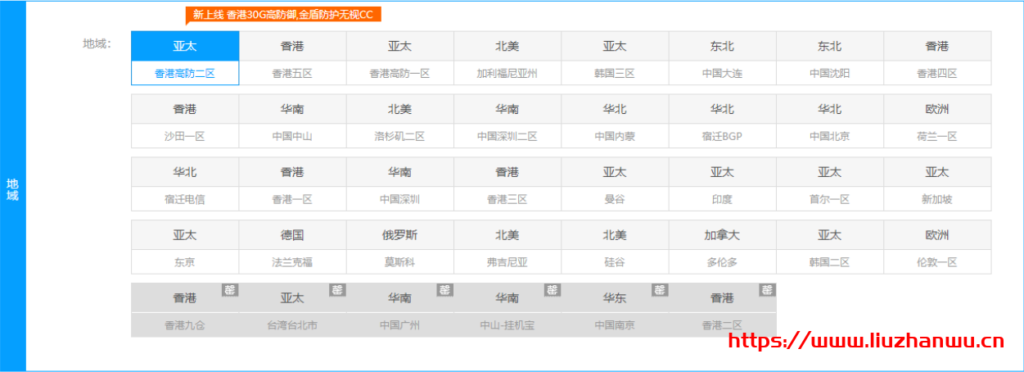Choose the 法兰克福 Germany region
The image size is (1024, 372).
(293, 247)
